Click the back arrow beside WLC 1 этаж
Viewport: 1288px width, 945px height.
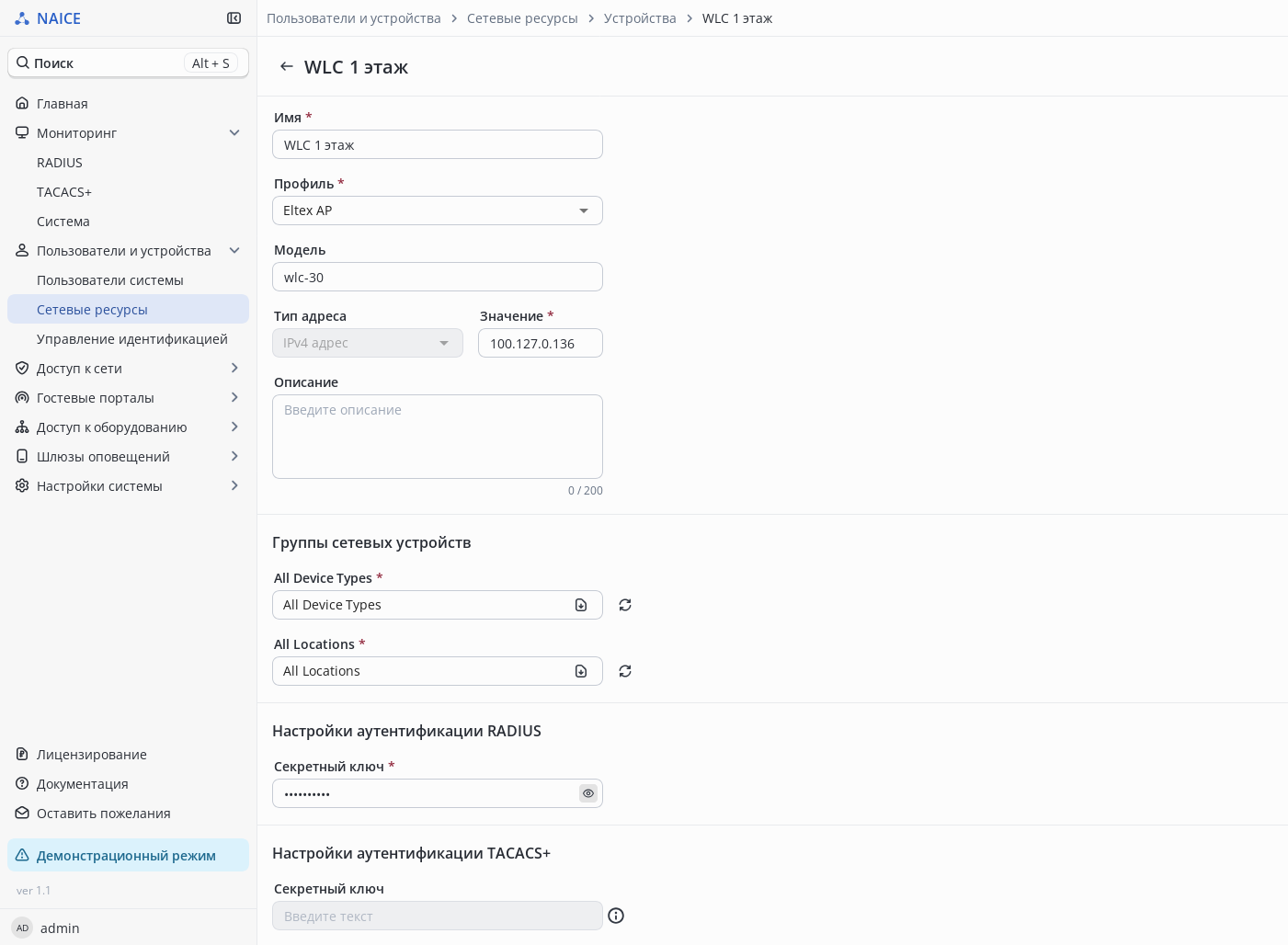tap(287, 66)
